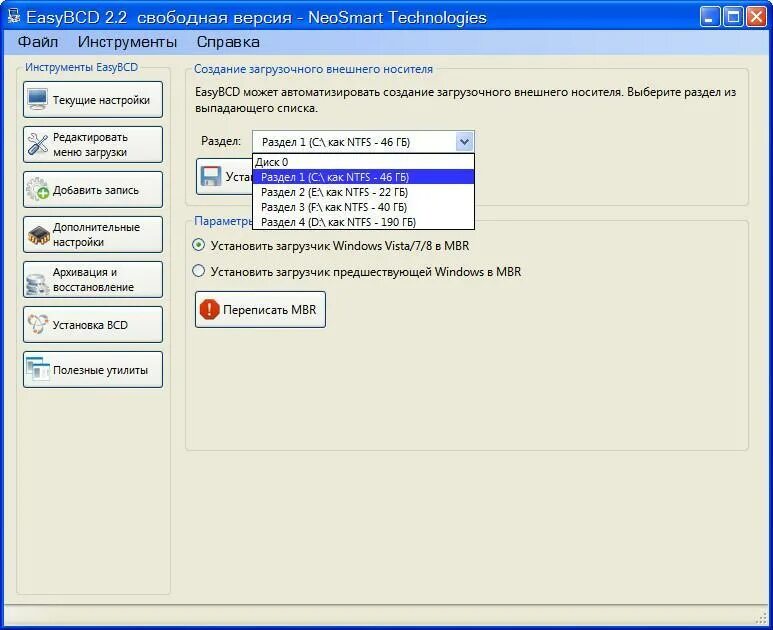Click the red warning icon on Переписать MBR
The width and height of the screenshot is (773, 630).
[x=209, y=310]
